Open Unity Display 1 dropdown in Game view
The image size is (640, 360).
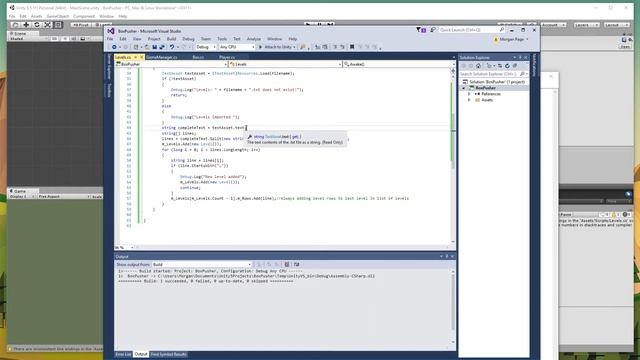tap(22, 197)
